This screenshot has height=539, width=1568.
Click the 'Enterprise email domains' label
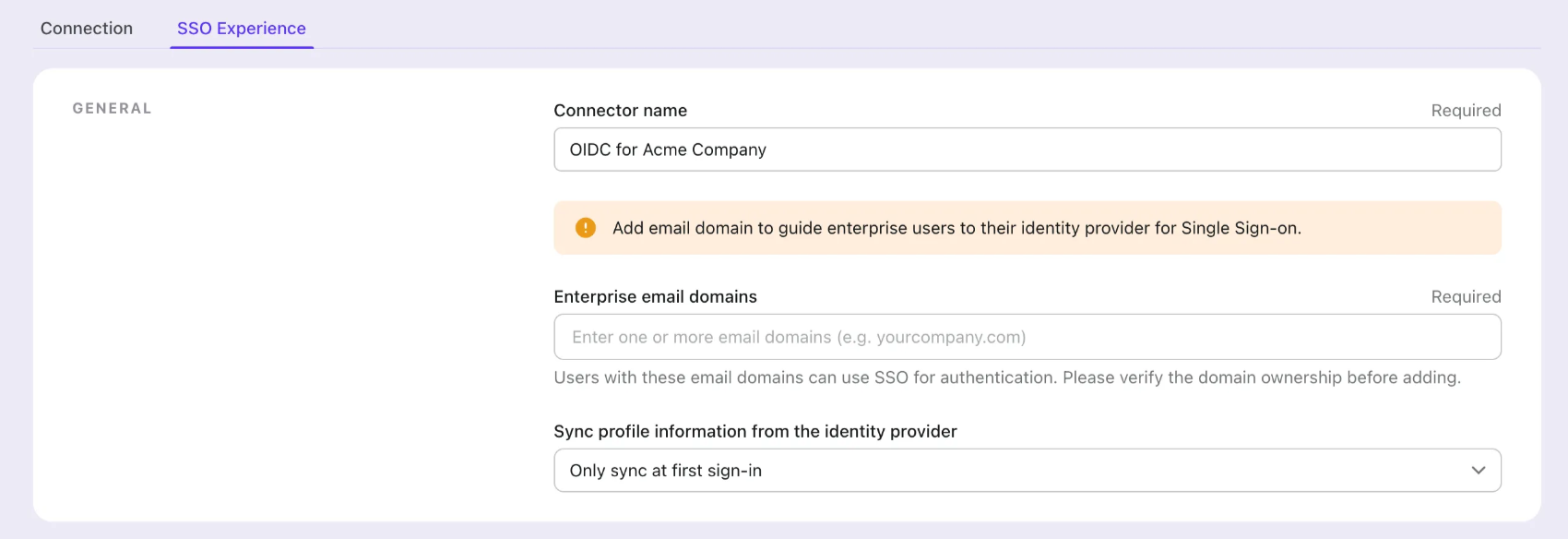[x=655, y=297]
